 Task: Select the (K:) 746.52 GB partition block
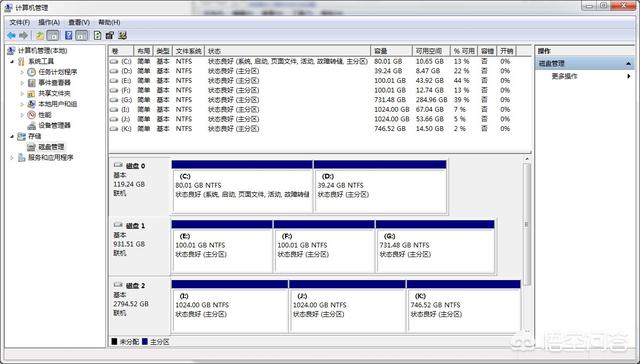464,306
